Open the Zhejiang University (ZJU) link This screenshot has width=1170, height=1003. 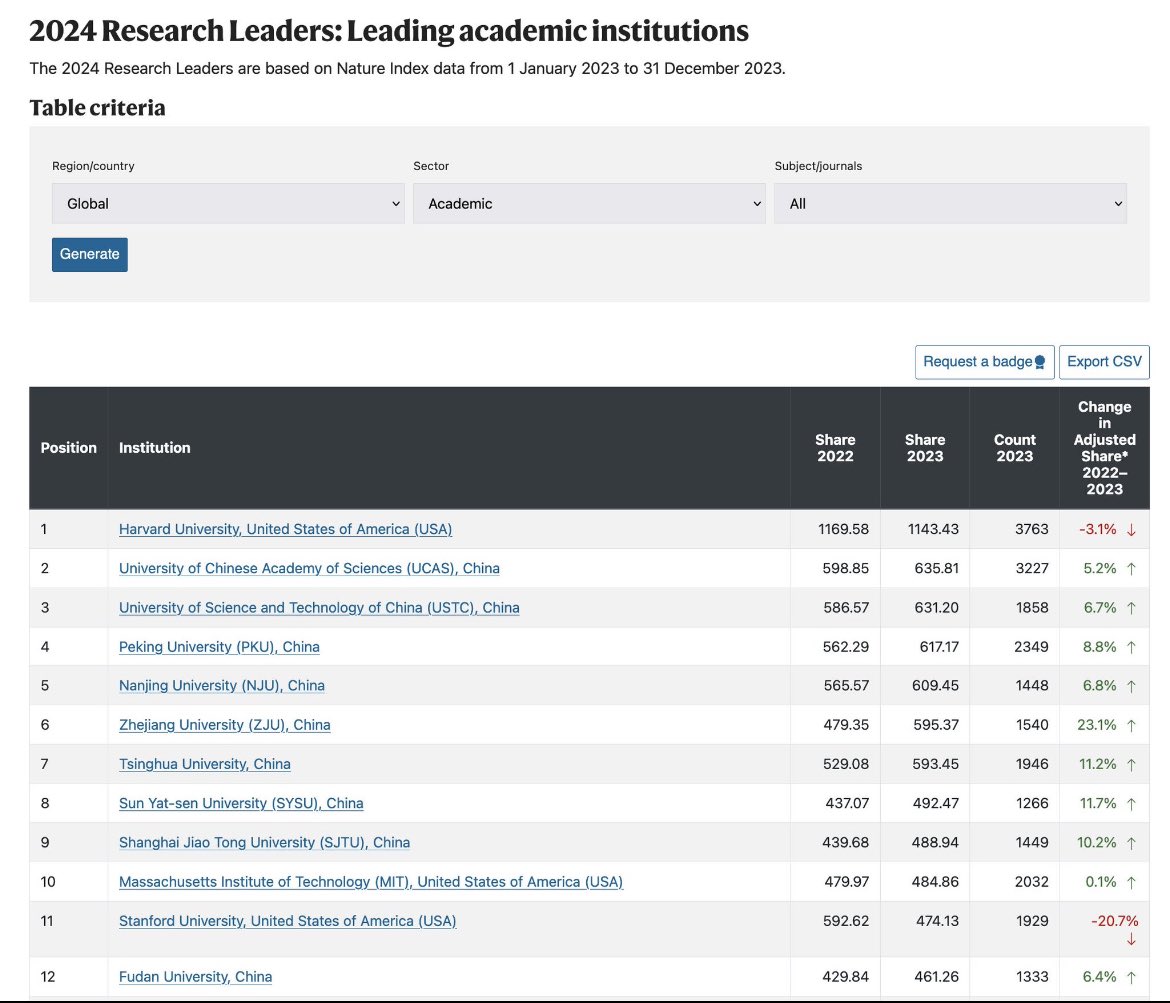(224, 725)
